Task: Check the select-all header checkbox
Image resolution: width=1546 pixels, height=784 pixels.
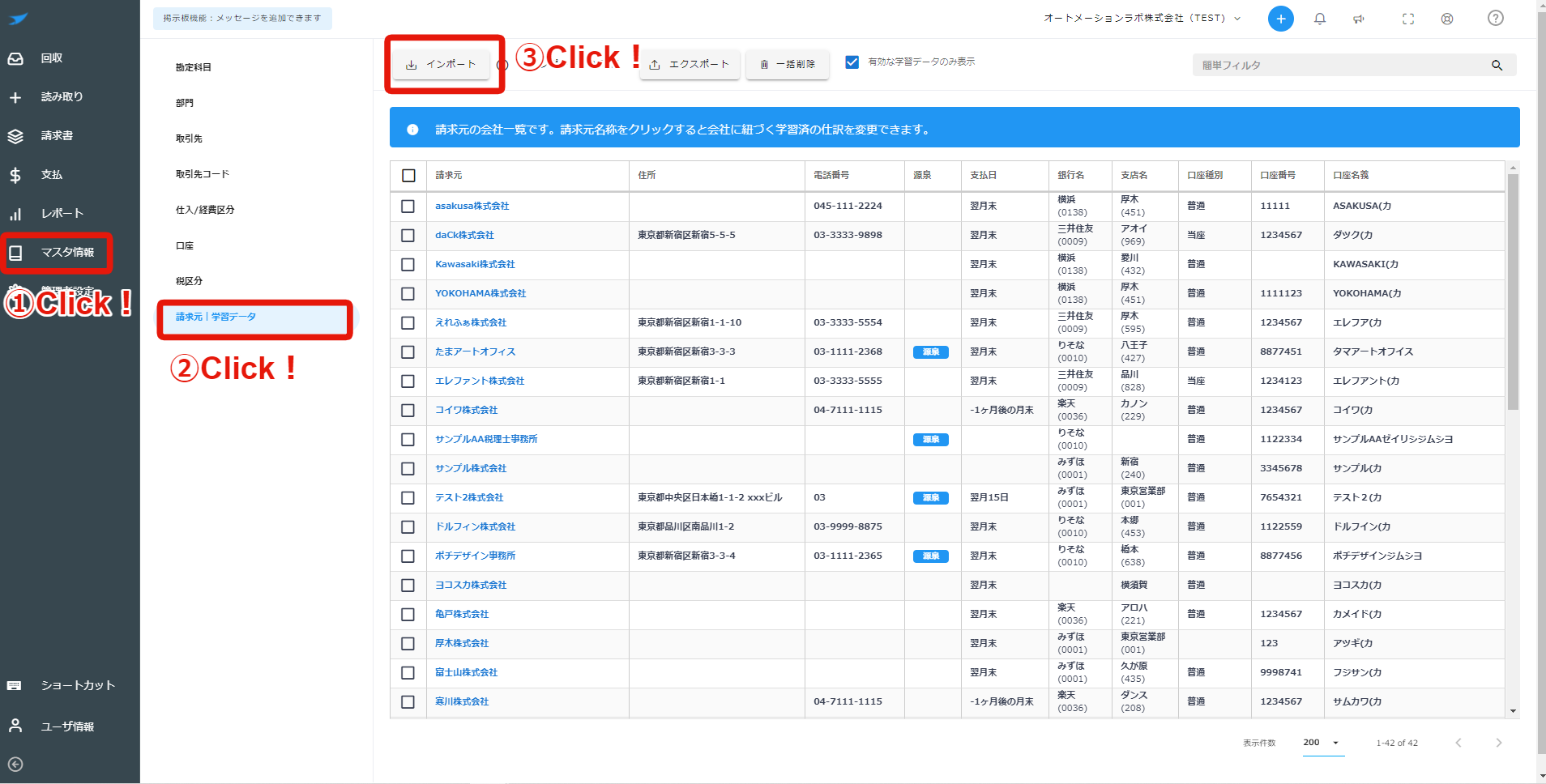Action: click(408, 176)
